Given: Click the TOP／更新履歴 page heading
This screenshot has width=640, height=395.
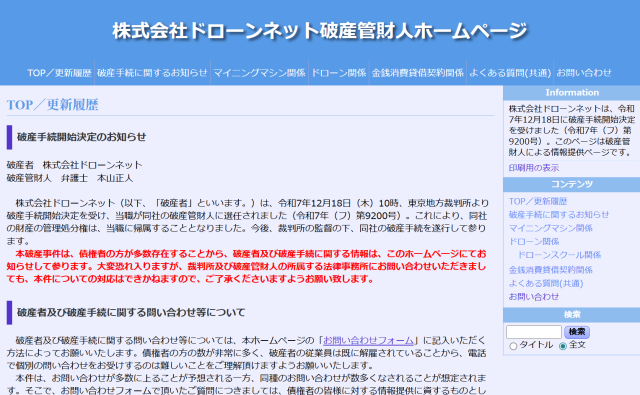Looking at the screenshot, I should click(52, 105).
